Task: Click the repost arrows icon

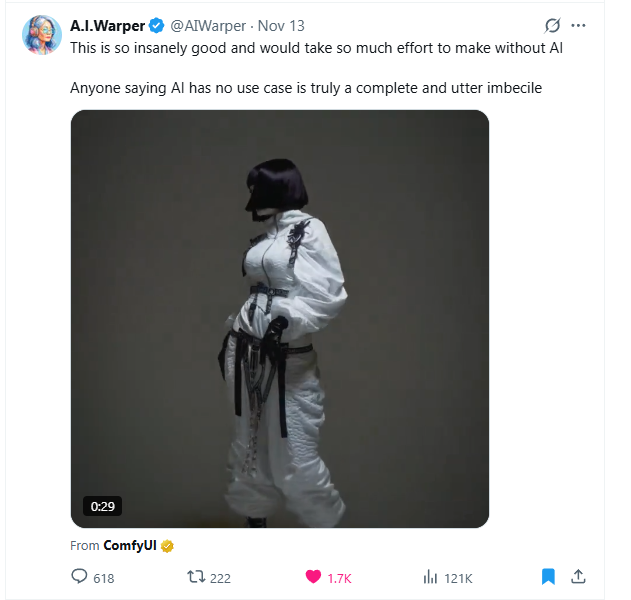Action: [196, 577]
